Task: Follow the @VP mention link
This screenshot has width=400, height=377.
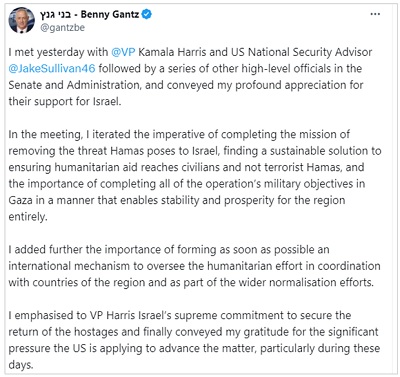Action: (123, 52)
